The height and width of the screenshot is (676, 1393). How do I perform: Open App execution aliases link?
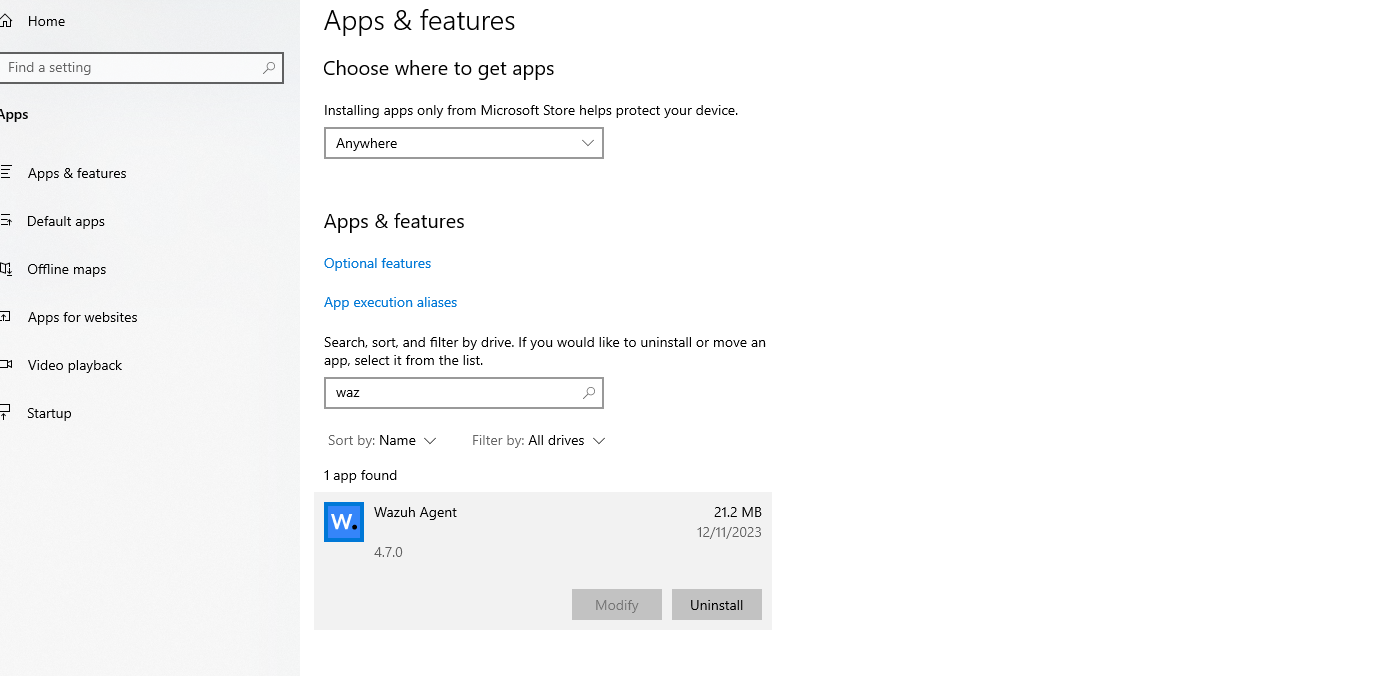click(391, 303)
